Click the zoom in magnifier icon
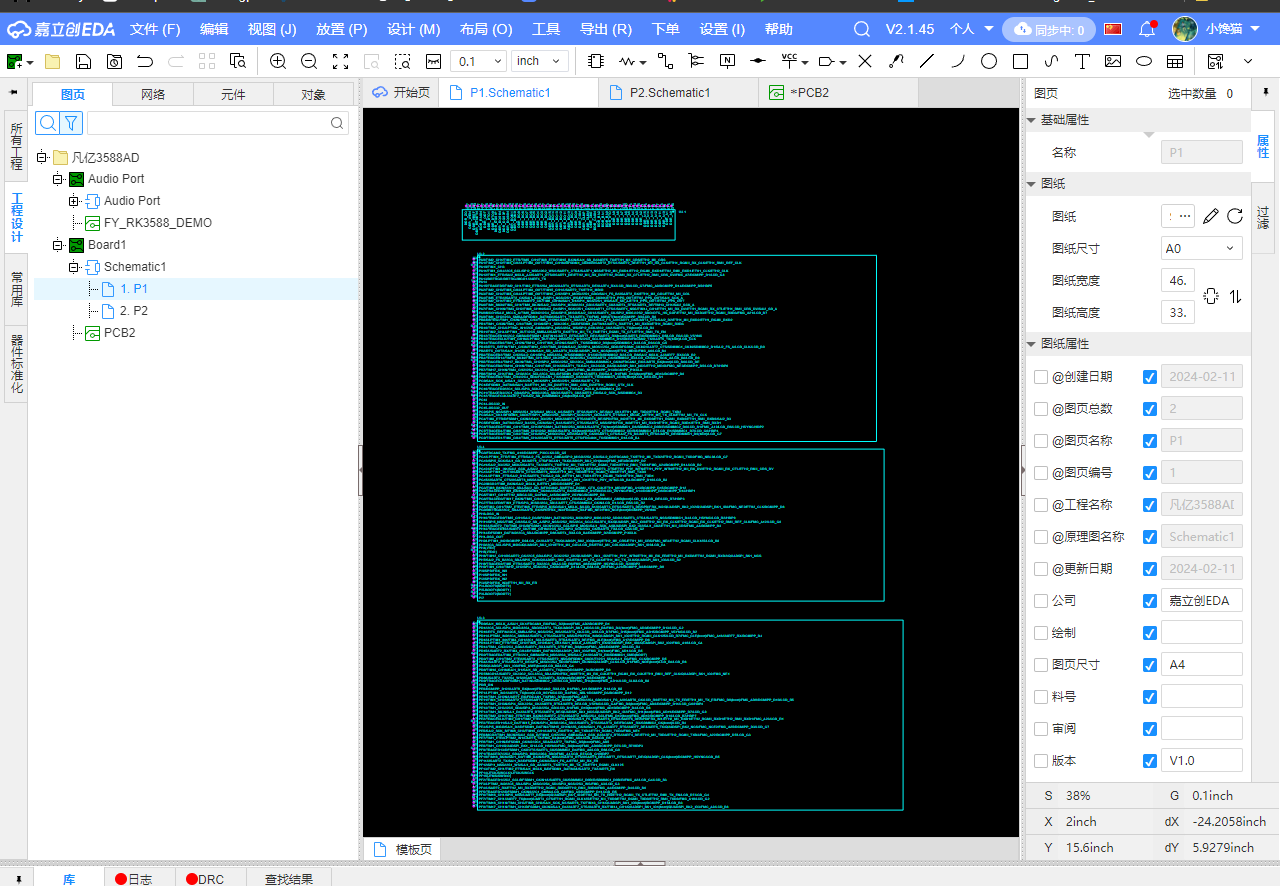 pos(278,61)
